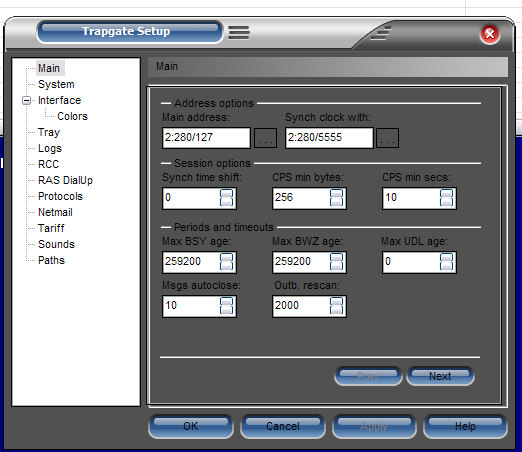522x452 pixels.
Task: Increase Msgs autoclose value
Action: [226, 301]
